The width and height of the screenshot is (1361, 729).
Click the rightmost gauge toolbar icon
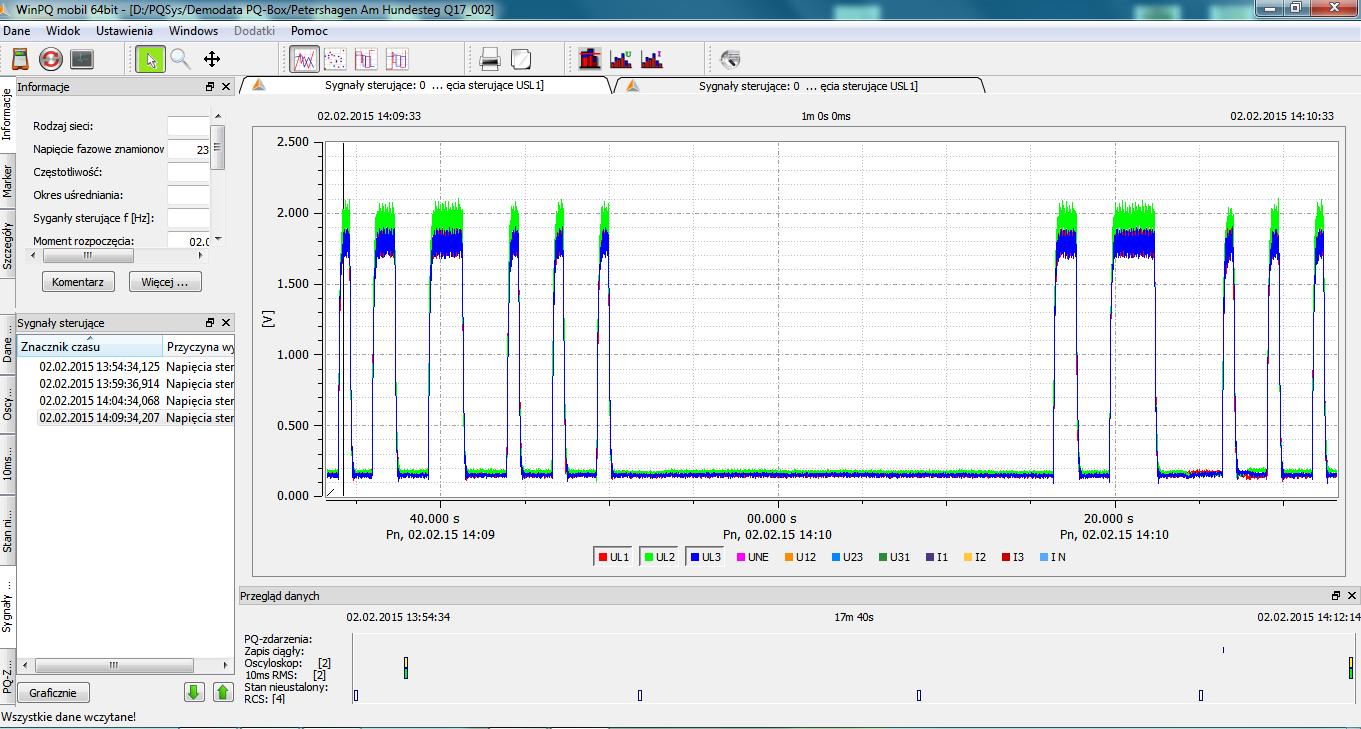pos(731,59)
